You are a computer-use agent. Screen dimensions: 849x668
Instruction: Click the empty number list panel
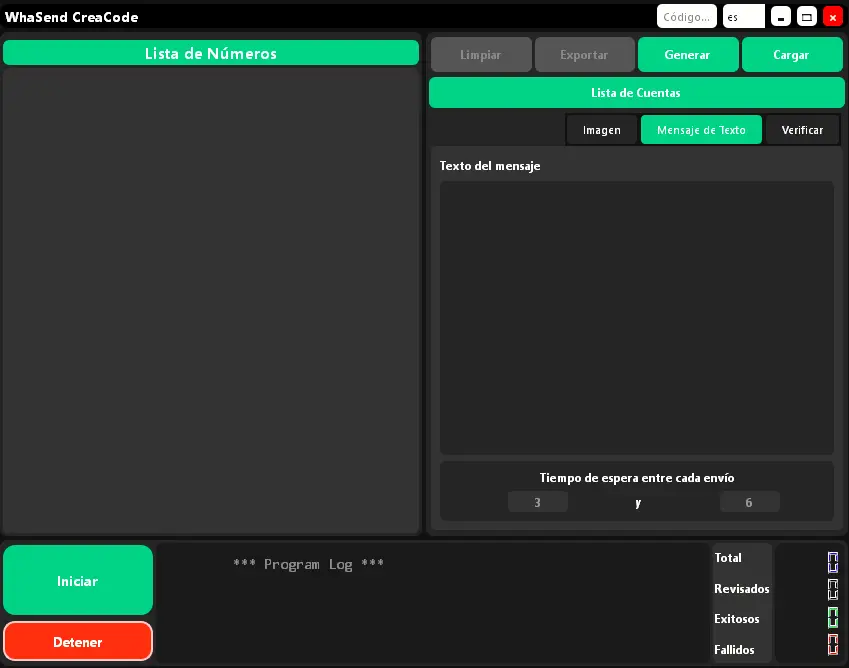tap(211, 300)
